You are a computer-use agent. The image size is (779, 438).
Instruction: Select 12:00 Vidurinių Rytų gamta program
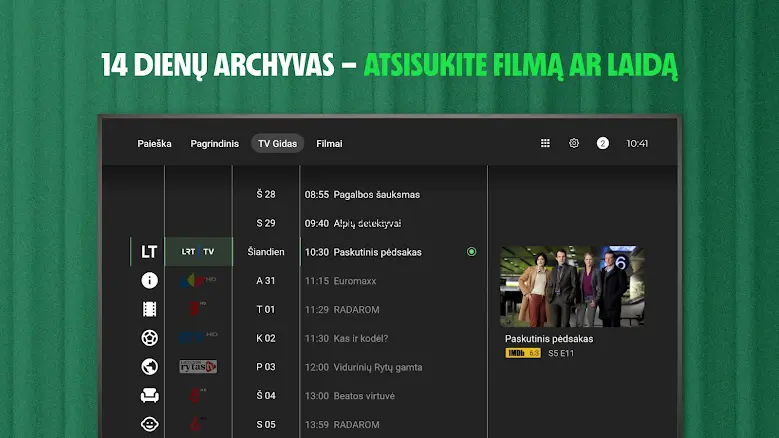pyautogui.click(x=363, y=367)
